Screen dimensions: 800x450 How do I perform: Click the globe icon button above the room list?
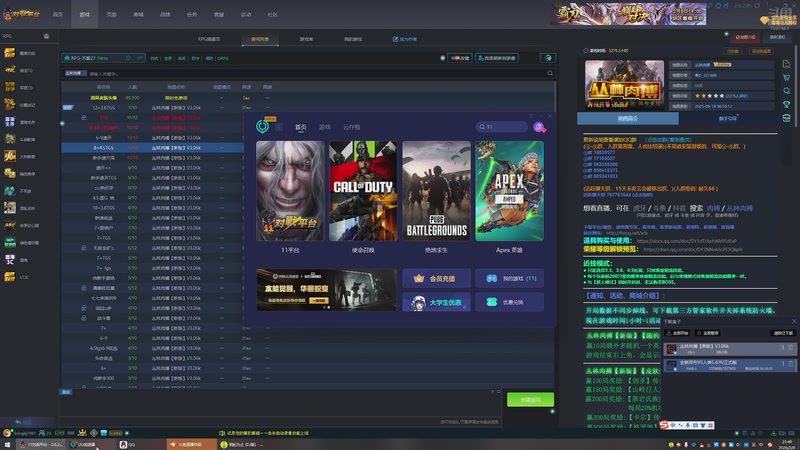pyautogui.click(x=548, y=58)
